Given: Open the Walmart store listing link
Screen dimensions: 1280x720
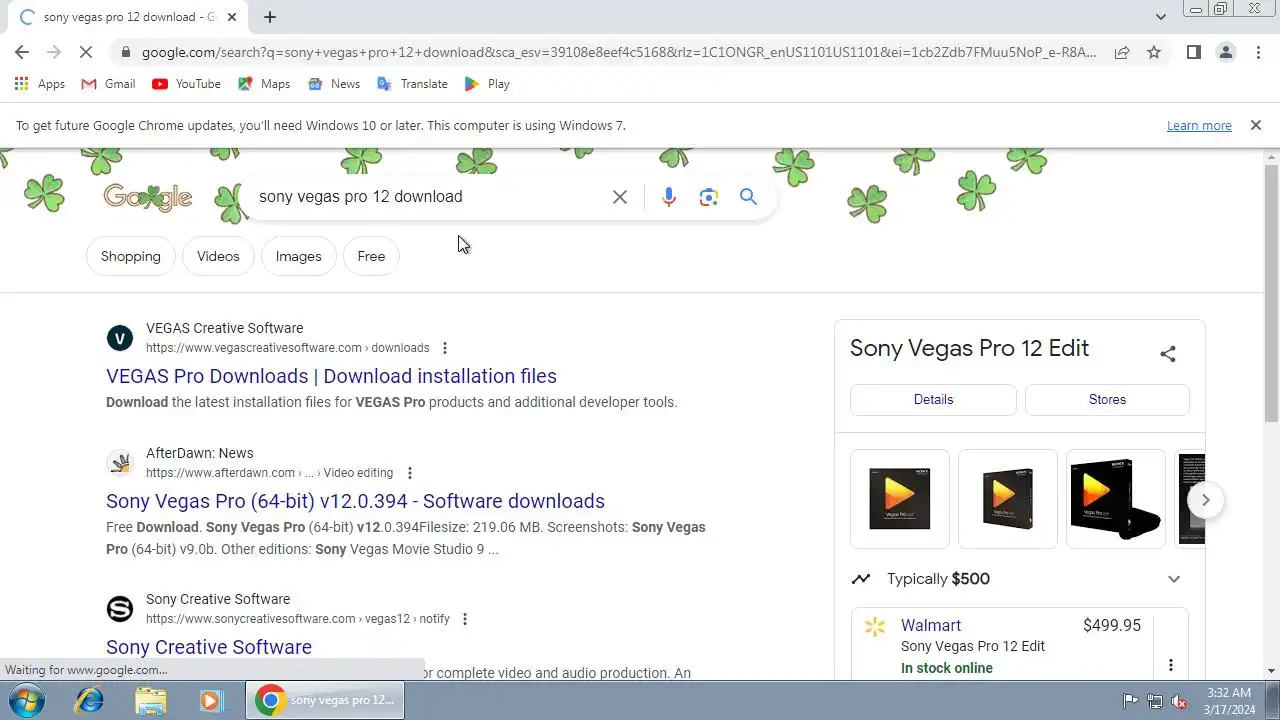Looking at the screenshot, I should point(931,625).
